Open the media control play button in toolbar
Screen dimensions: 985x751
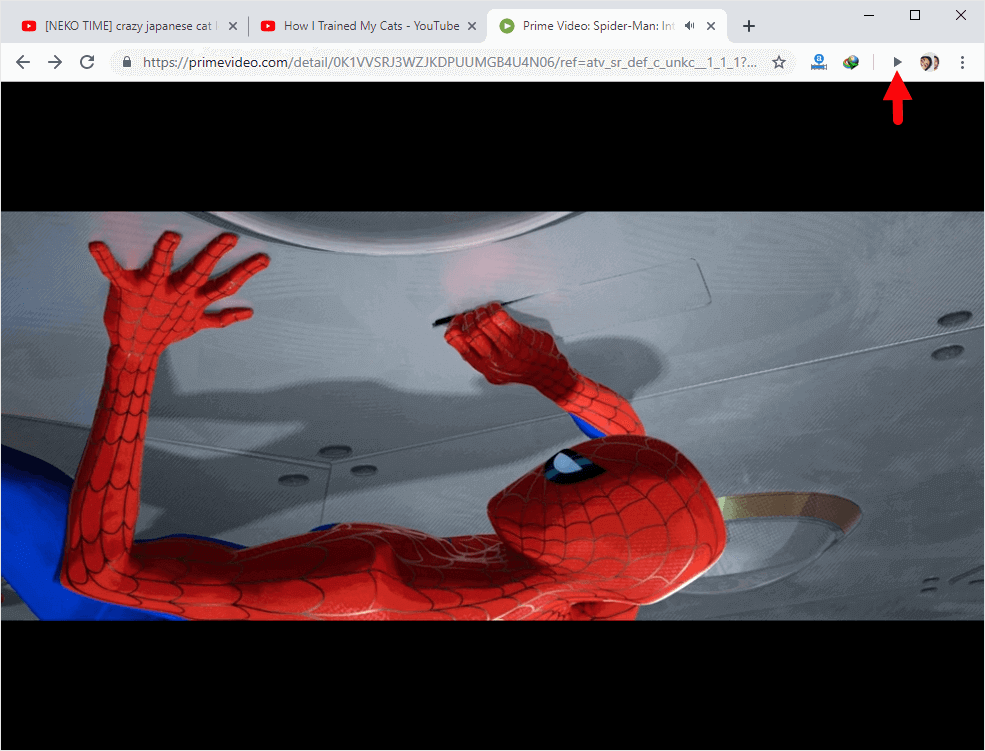(x=898, y=62)
